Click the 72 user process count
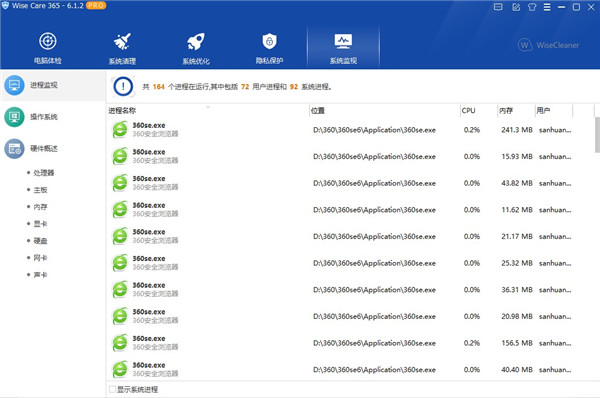Image resolution: width=600 pixels, height=398 pixels. [245, 87]
